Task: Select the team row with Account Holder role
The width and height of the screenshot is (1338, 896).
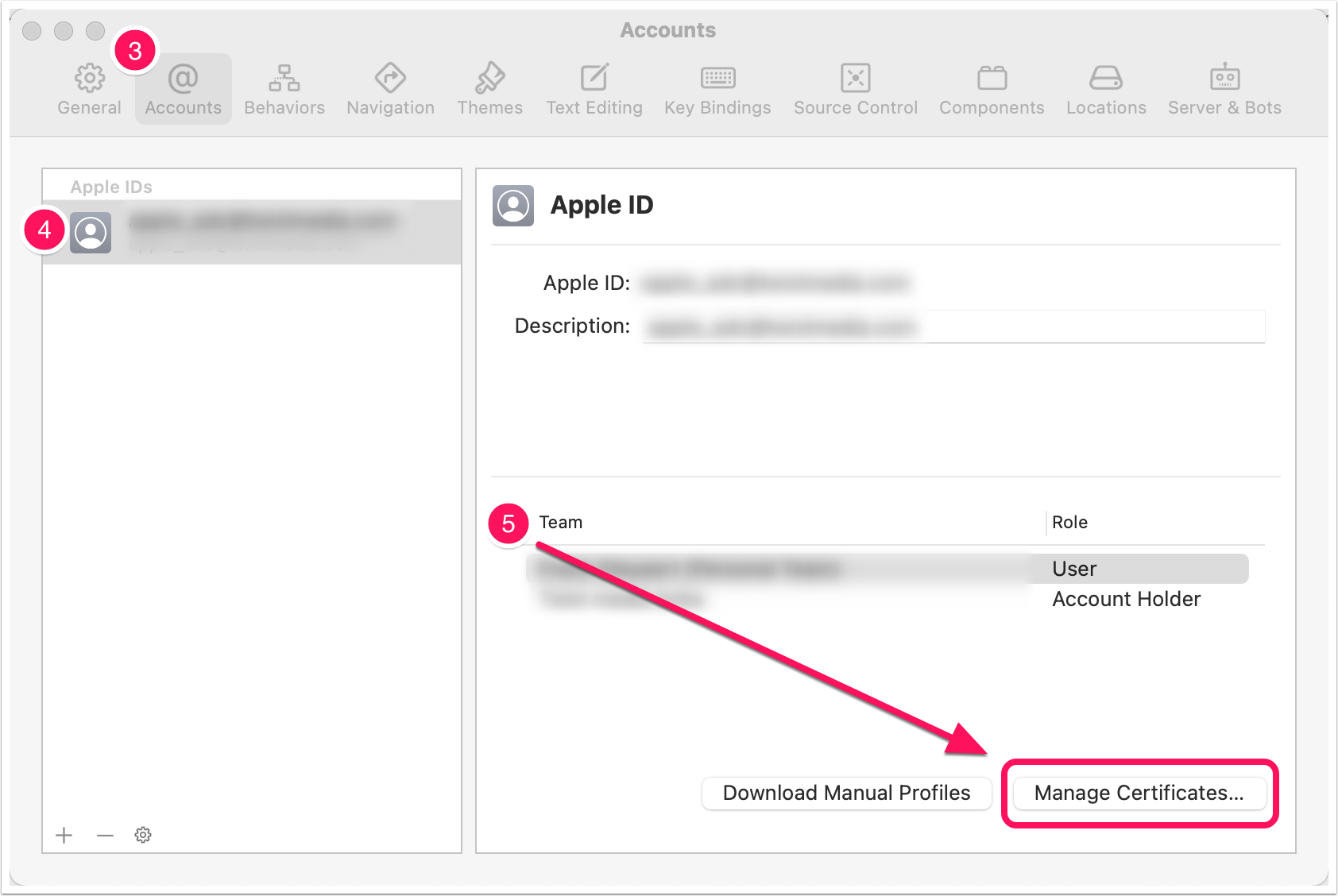Action: point(887,599)
